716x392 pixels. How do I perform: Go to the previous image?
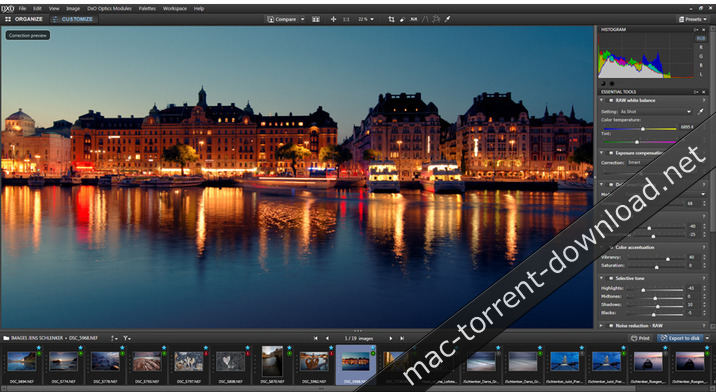[x=327, y=339]
